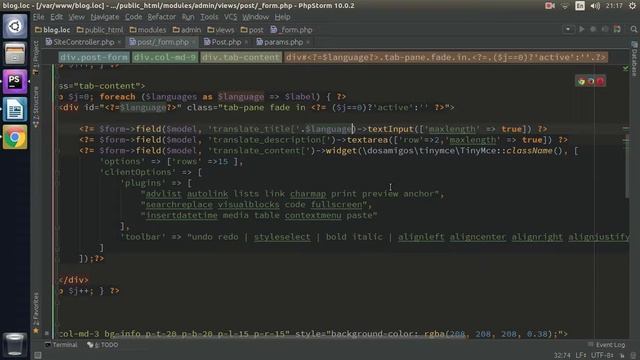Open Trash from Ubuntu launcher

(x=15, y=344)
